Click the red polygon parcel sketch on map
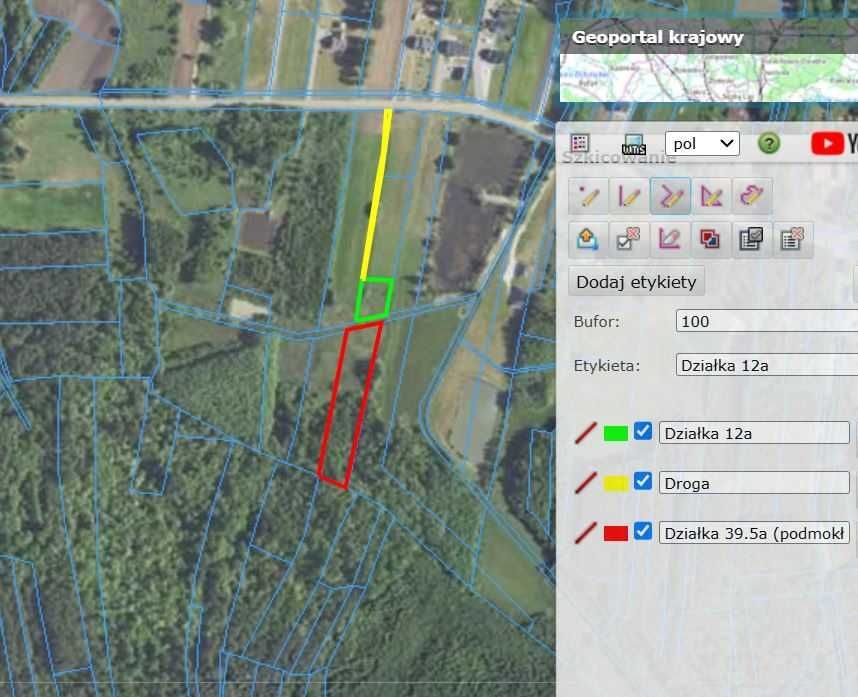The height and width of the screenshot is (697, 858). [350, 405]
